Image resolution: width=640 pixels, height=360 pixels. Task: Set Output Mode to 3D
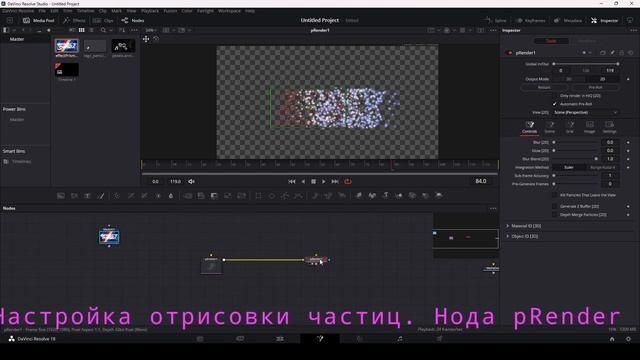pyautogui.click(x=569, y=79)
